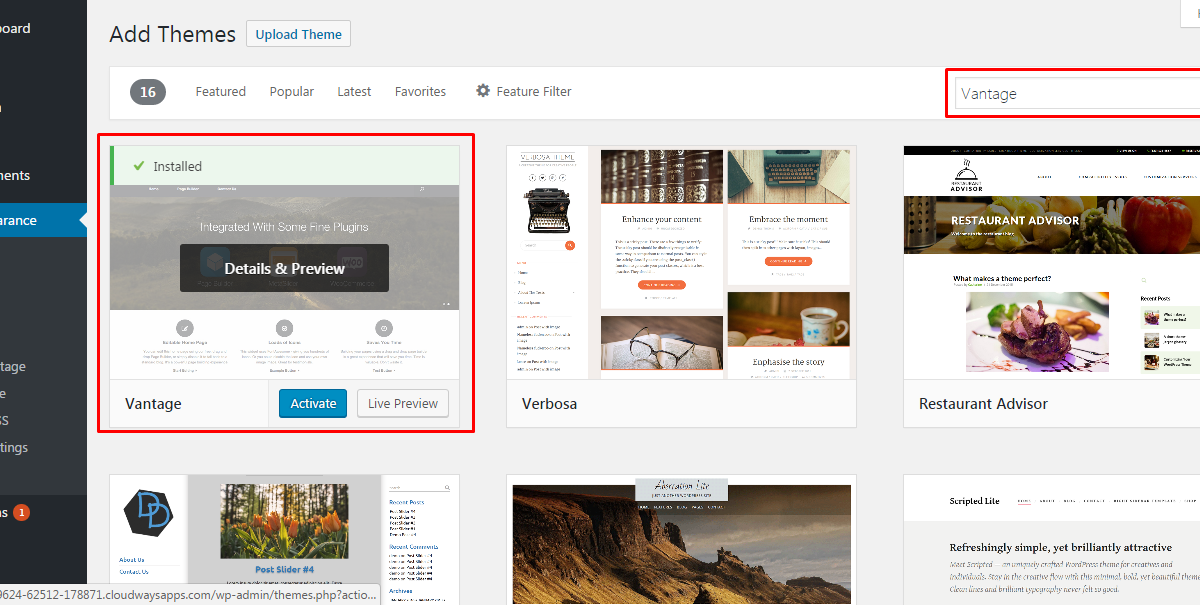Switch to the Popular themes tab
Screen dimensions: 1200x605
[x=292, y=91]
